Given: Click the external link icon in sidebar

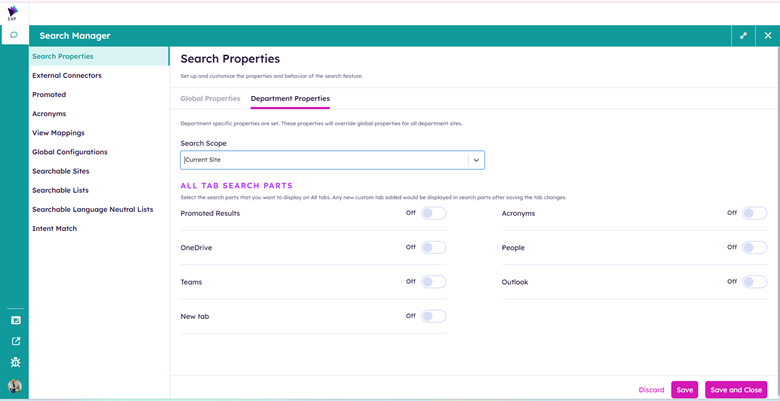Looking at the screenshot, I should [15, 341].
